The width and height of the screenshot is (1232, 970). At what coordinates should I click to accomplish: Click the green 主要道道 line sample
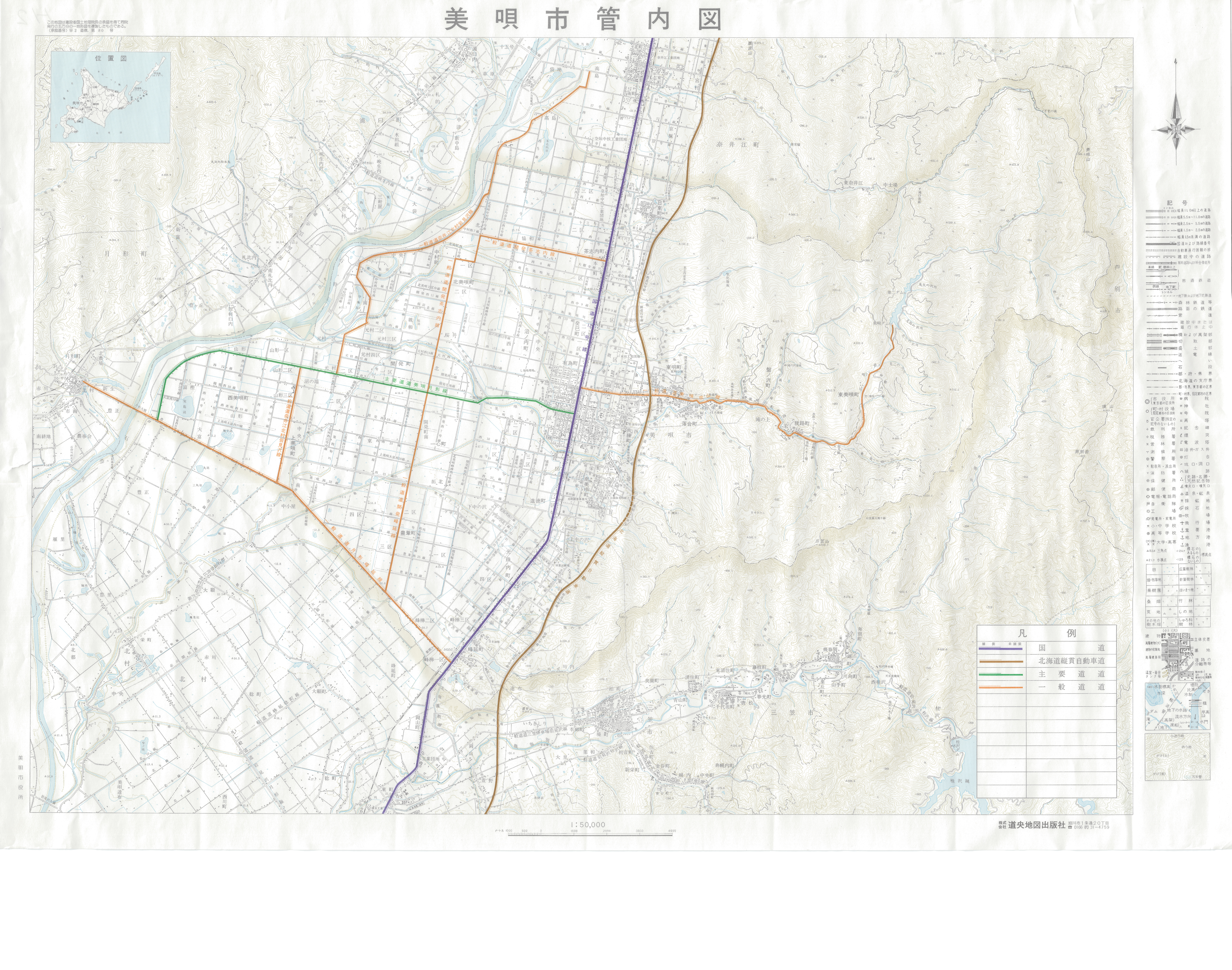pos(1001,675)
